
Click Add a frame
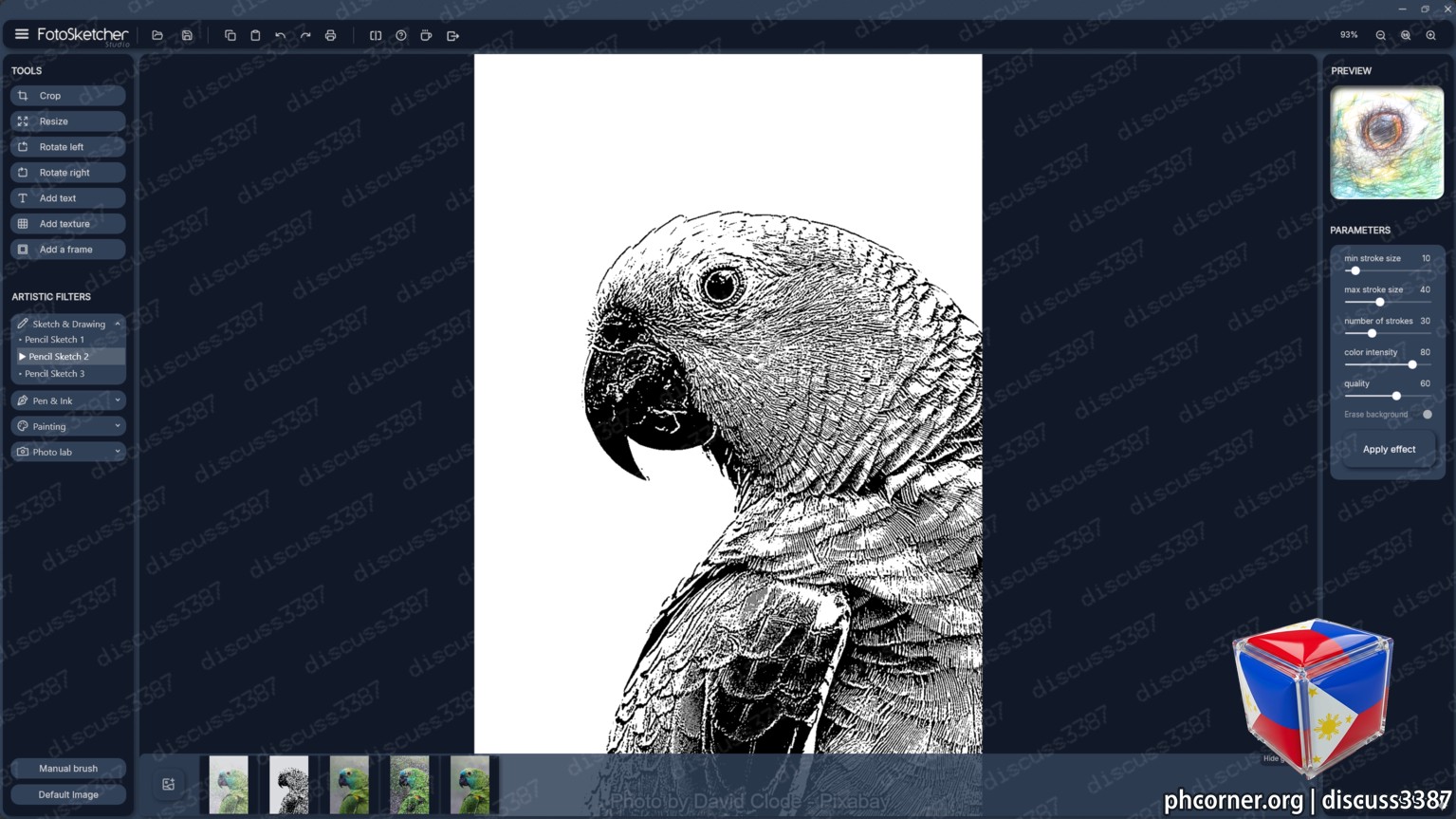coord(68,250)
